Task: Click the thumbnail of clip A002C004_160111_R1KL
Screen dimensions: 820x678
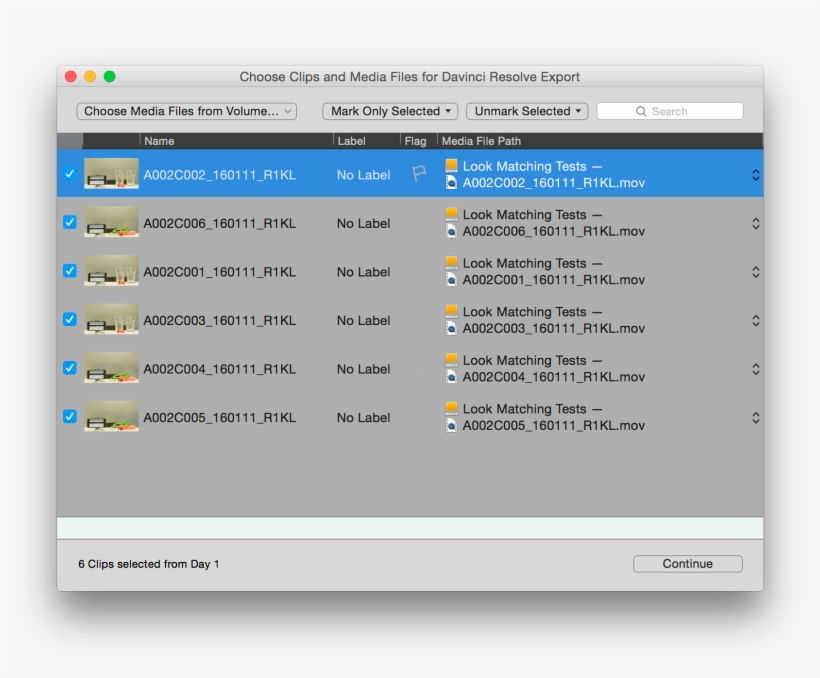Action: (x=111, y=369)
